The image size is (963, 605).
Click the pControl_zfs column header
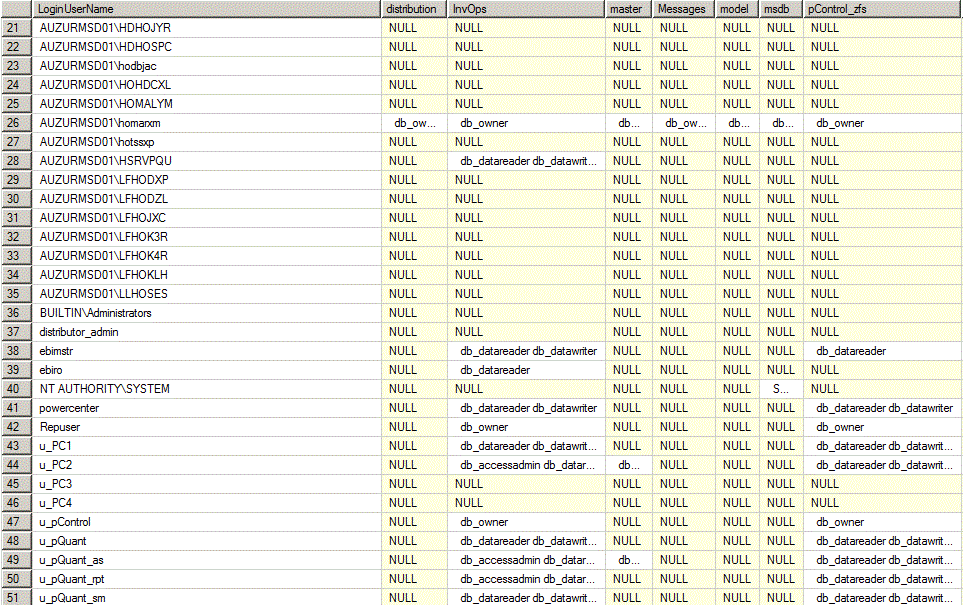tap(883, 9)
